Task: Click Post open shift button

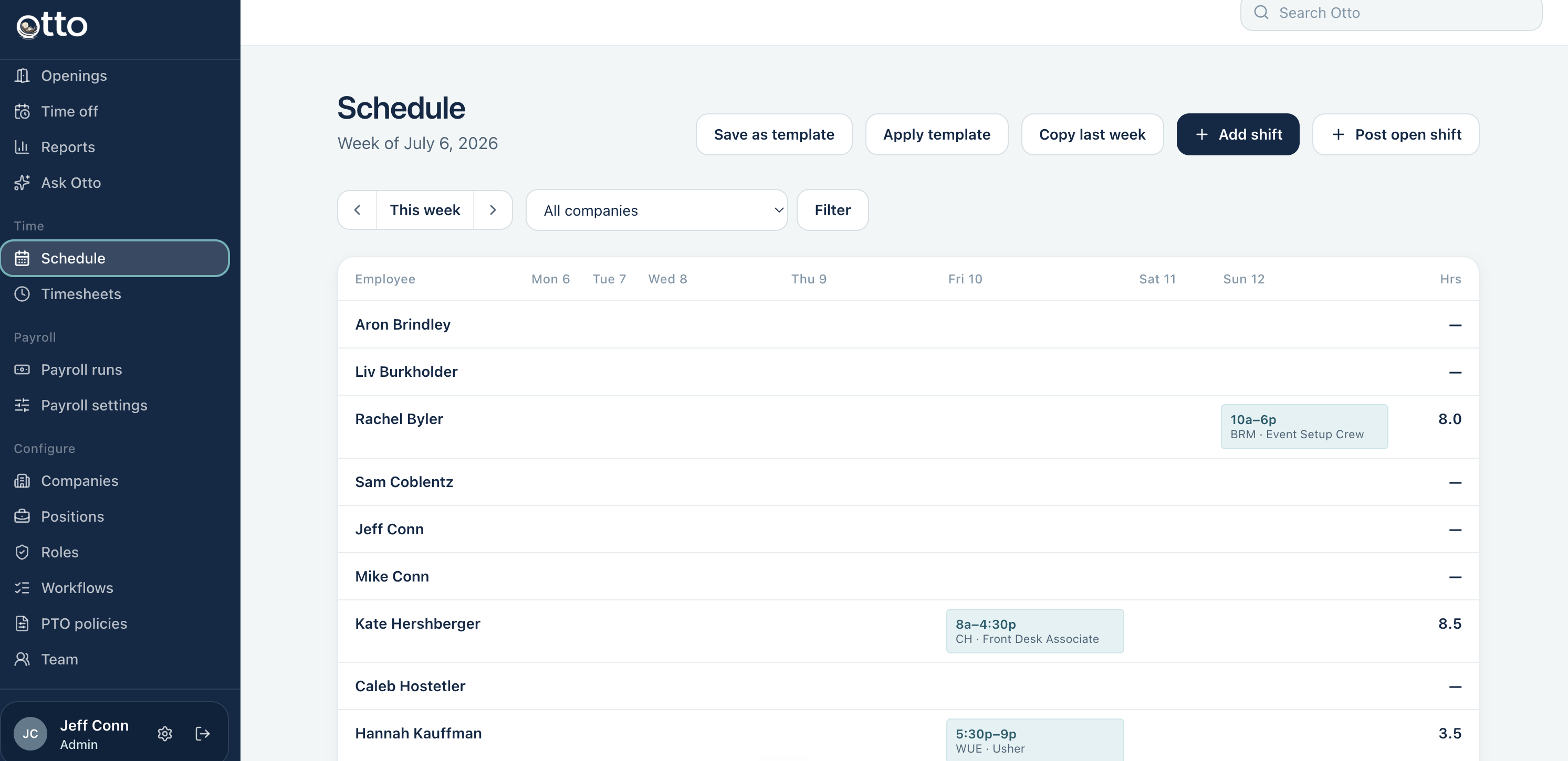Action: 1395,134
